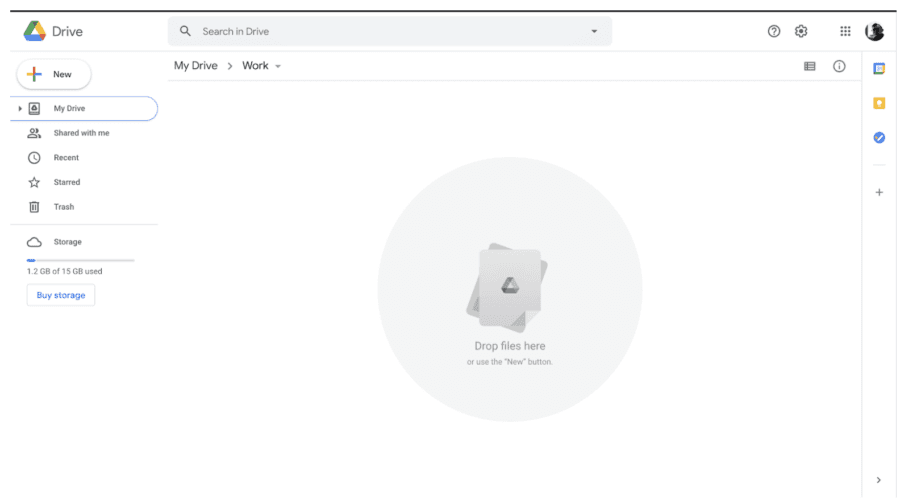Click the storage usage bar
The height and width of the screenshot is (501, 900).
pos(80,261)
